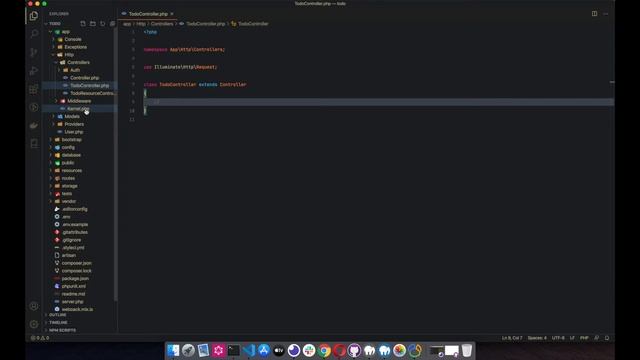Open editor More Actions ellipsis
Image resolution: width=640 pixels, height=360 pixels.
(605, 14)
